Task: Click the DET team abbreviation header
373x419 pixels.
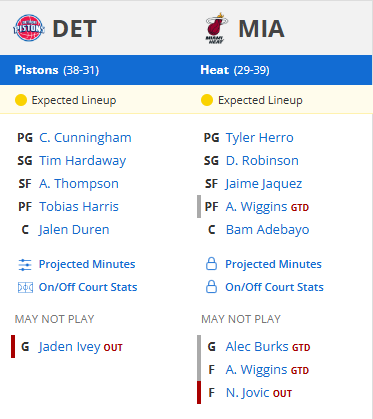Action: tap(74, 29)
